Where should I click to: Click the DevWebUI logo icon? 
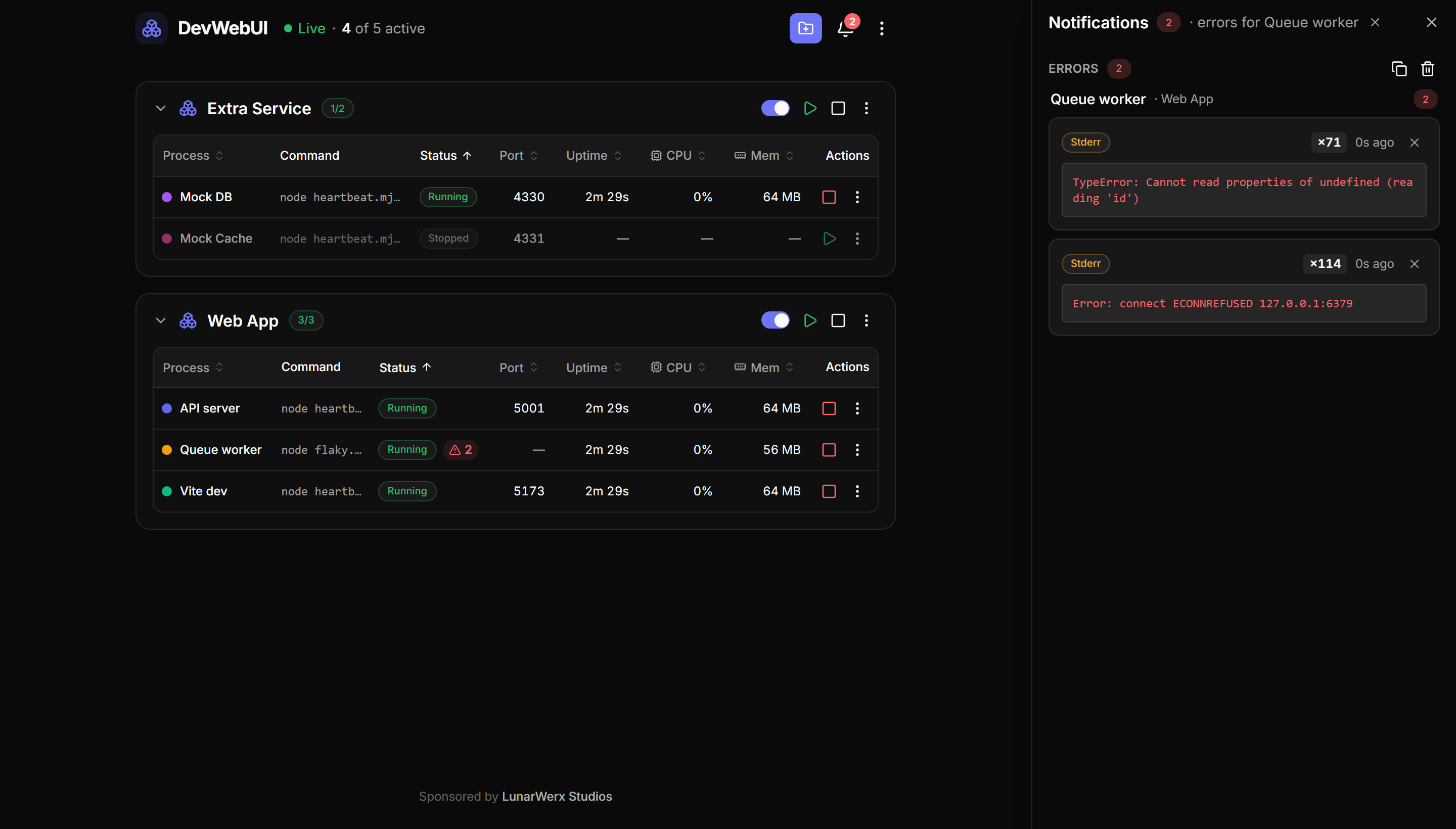(152, 28)
